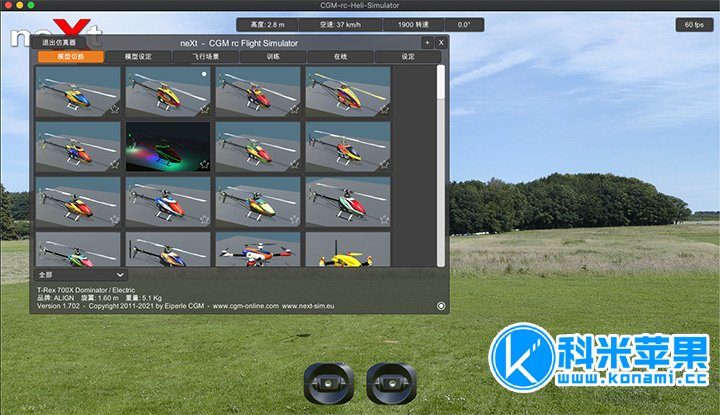This screenshot has width=720, height=415.
Task: Toggle star on blue-orange helicopter, second row
Action: click(115, 164)
